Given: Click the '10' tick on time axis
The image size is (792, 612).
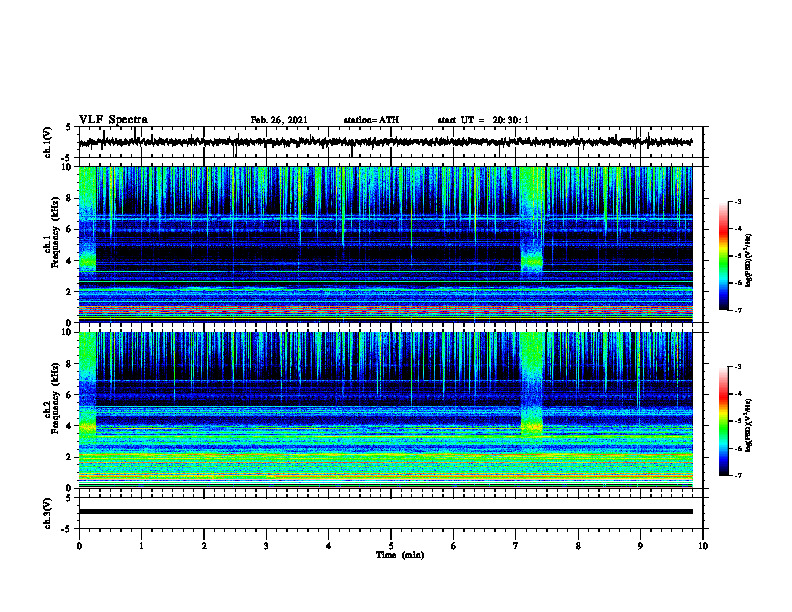Looking at the screenshot, I should [x=703, y=546].
